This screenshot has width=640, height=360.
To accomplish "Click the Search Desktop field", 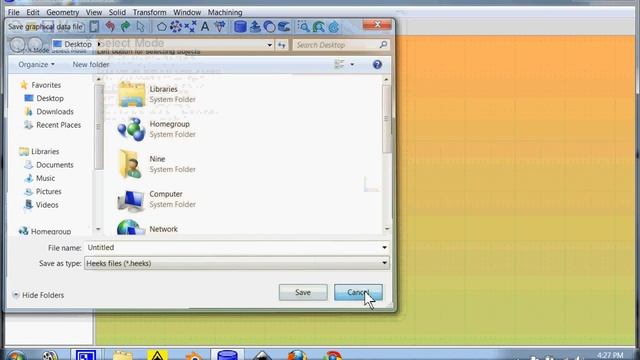I will pos(340,45).
